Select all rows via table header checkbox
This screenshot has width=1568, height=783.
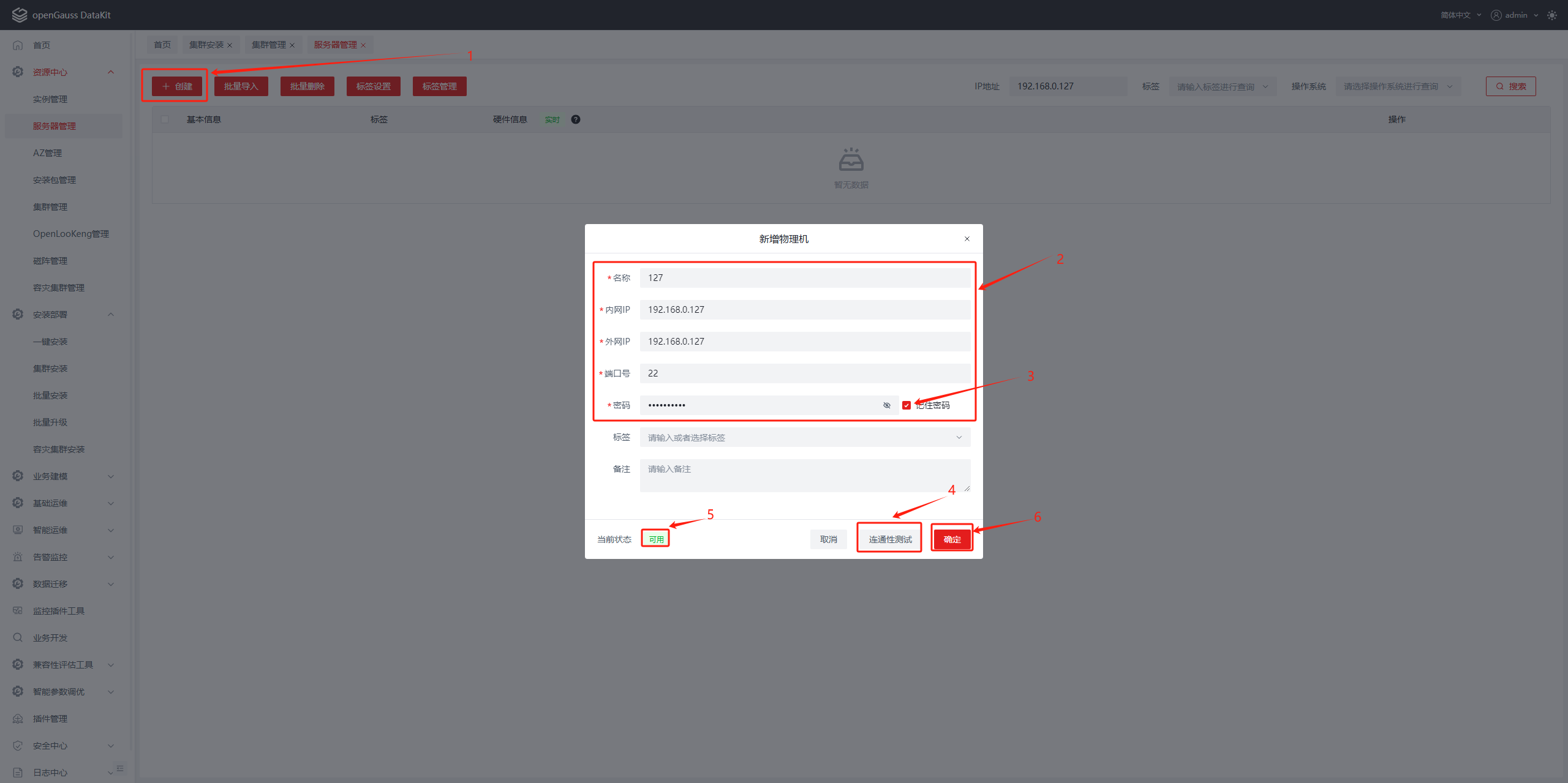[x=165, y=119]
